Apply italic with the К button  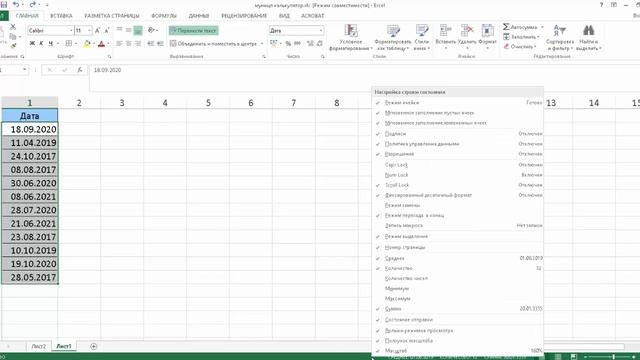tap(41, 43)
